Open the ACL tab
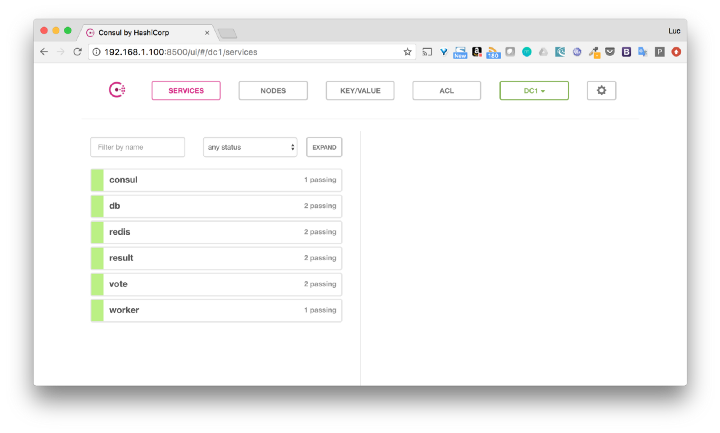 [446, 90]
